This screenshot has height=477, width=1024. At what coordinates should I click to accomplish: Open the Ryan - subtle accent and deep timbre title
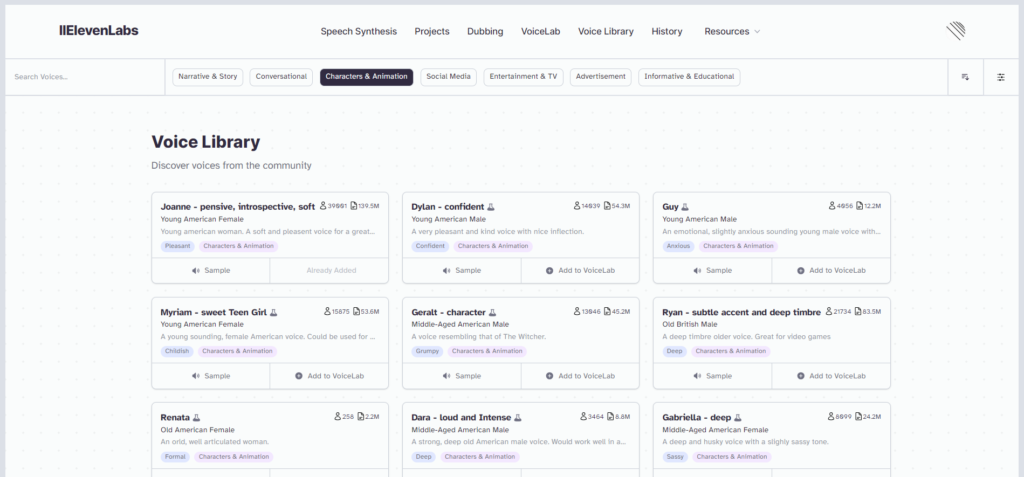(741, 312)
